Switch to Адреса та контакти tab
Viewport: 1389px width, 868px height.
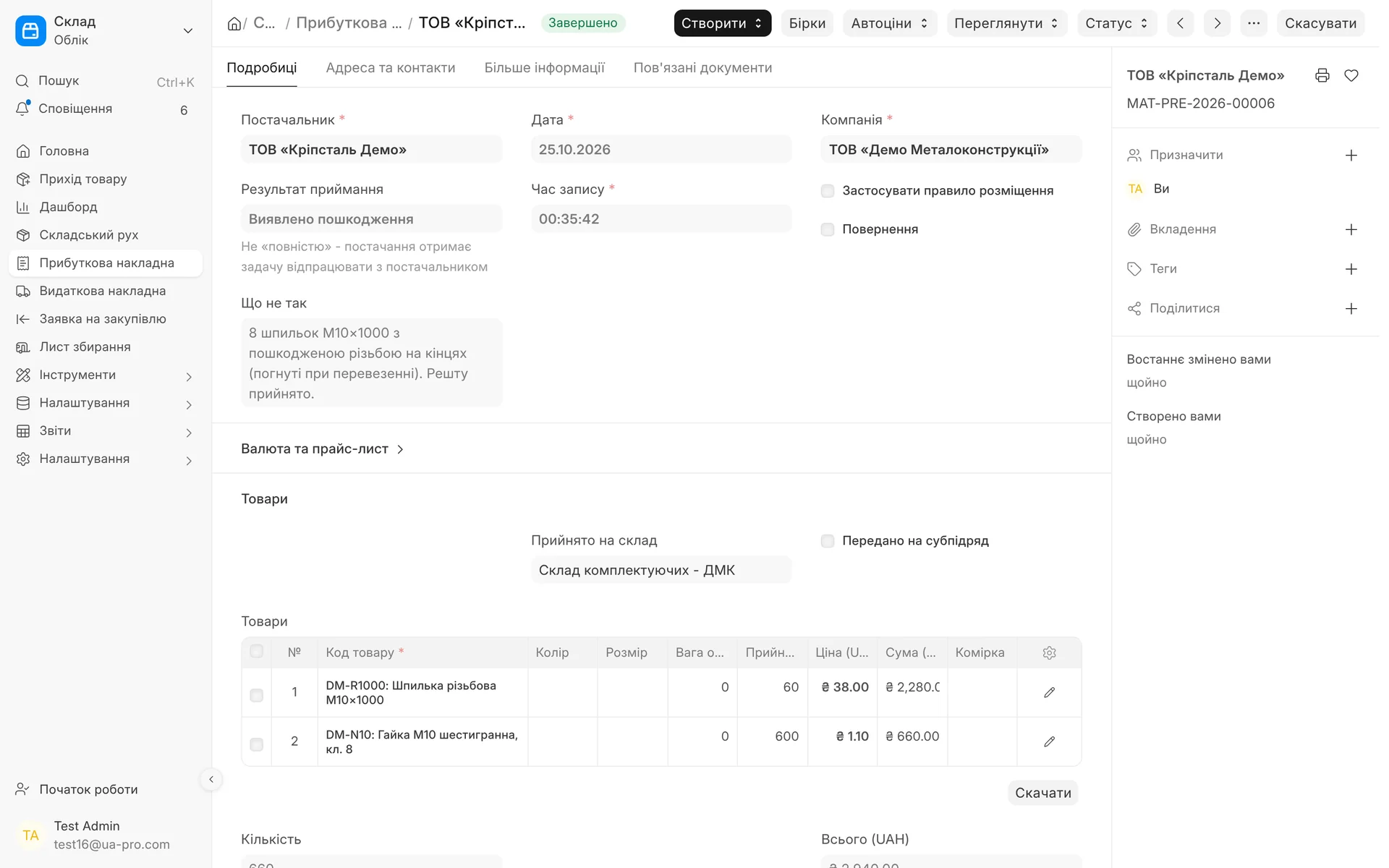pos(391,68)
